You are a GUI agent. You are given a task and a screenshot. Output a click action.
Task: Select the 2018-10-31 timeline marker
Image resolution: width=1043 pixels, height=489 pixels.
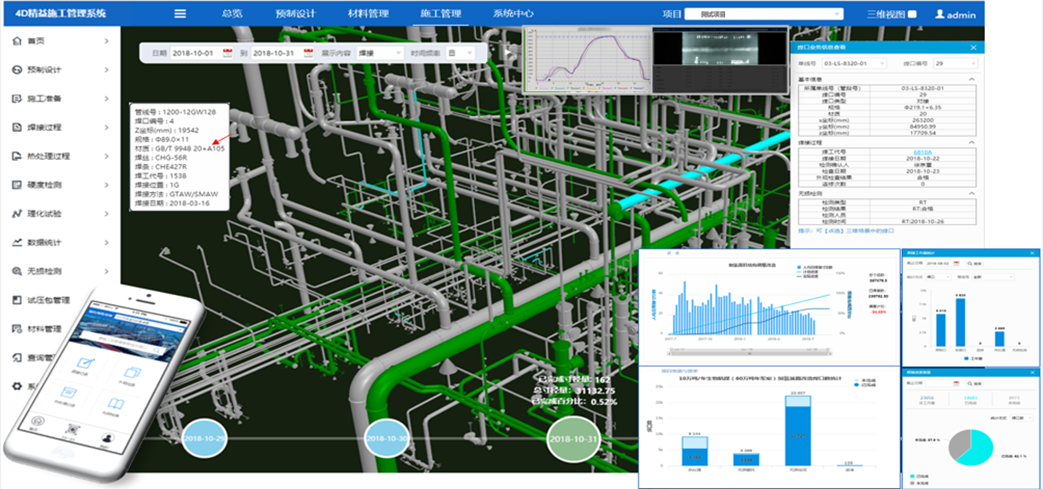point(573,439)
